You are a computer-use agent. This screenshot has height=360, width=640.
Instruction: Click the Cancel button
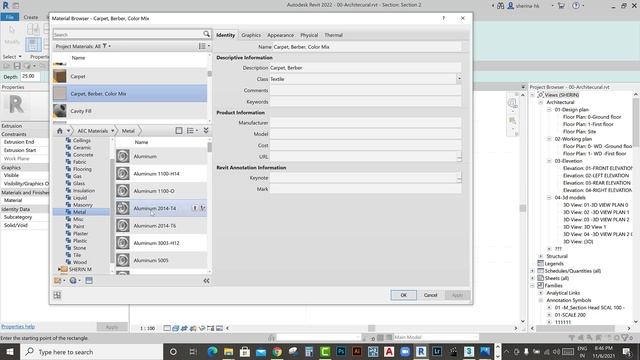coord(430,295)
